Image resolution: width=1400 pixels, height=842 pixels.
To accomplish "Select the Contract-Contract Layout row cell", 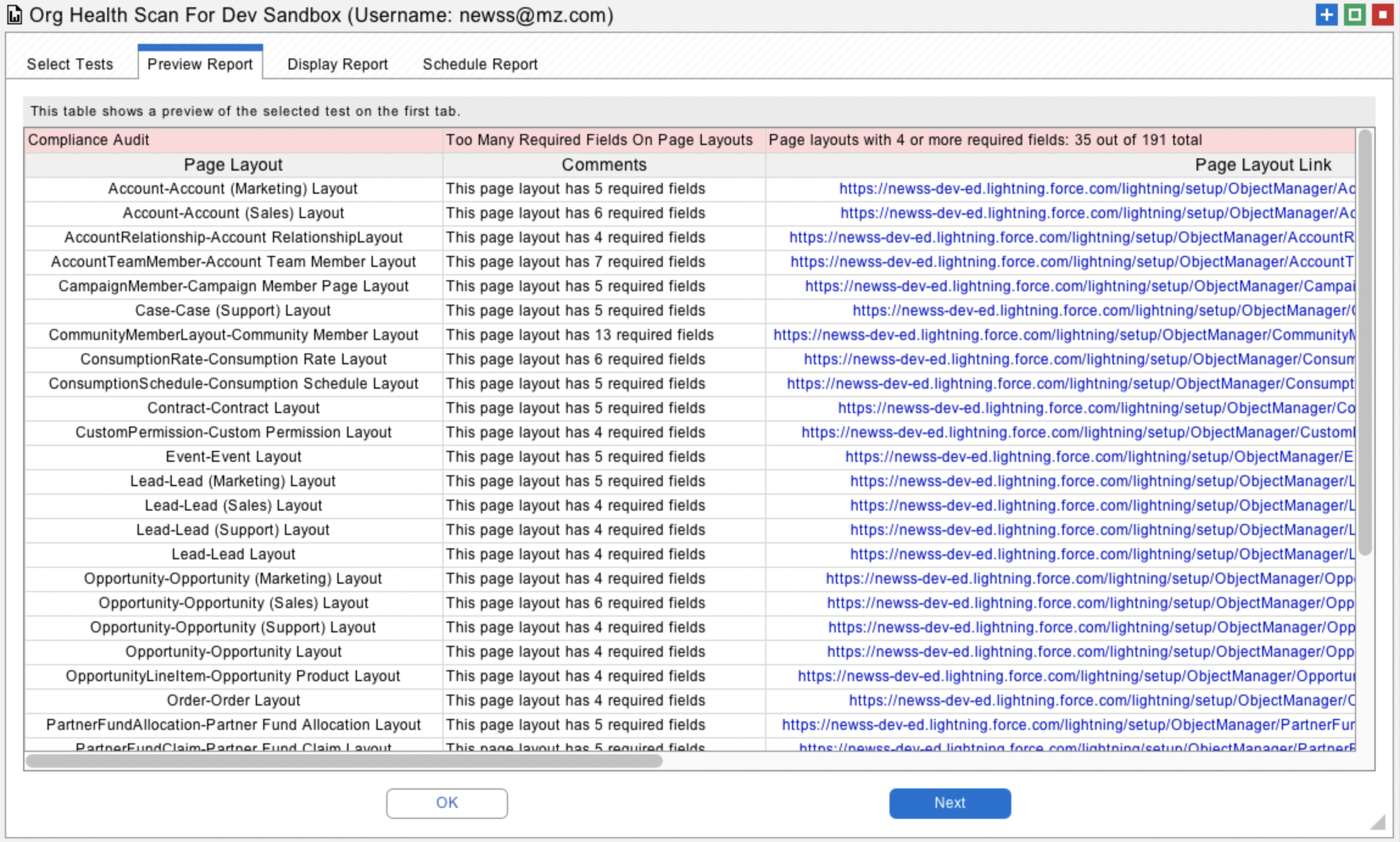I will point(233,408).
